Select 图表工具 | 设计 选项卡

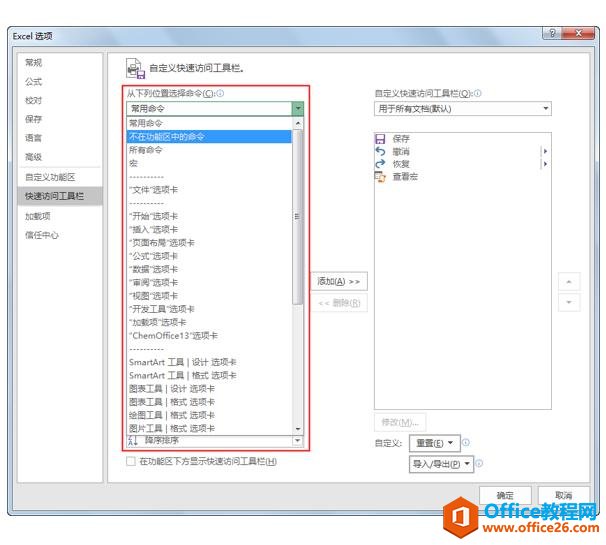[x=209, y=388]
